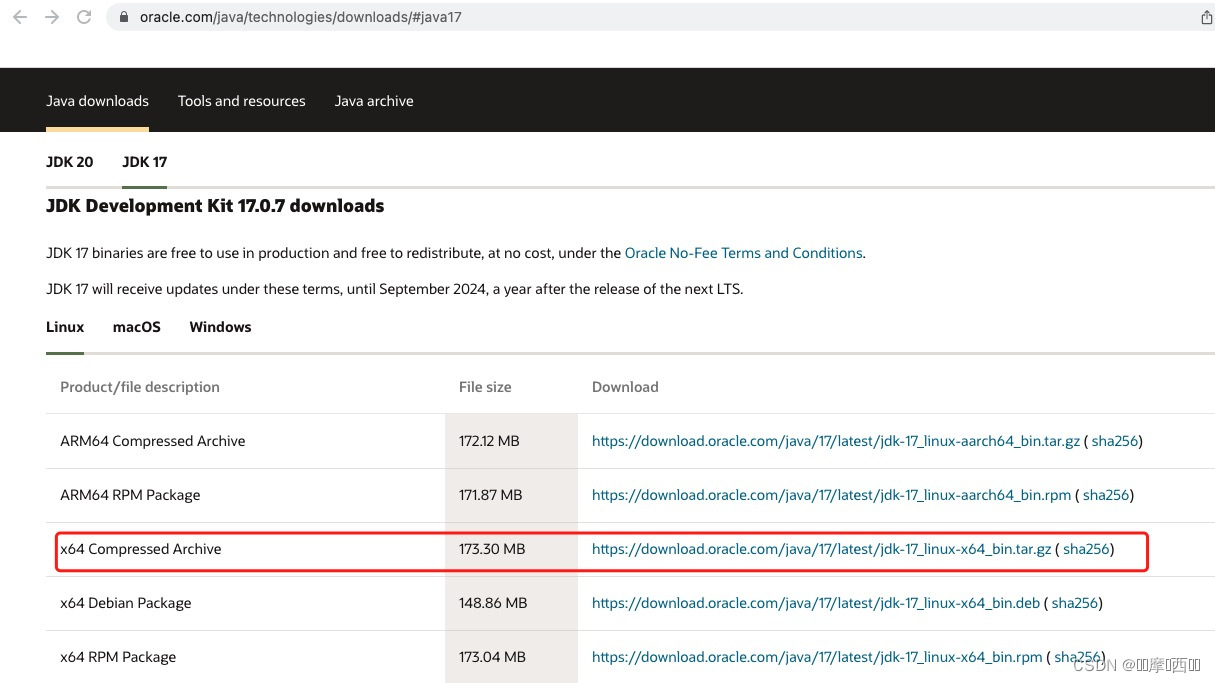This screenshot has height=683, width=1215.
Task: Click the 'Download' column header
Action: tap(625, 387)
